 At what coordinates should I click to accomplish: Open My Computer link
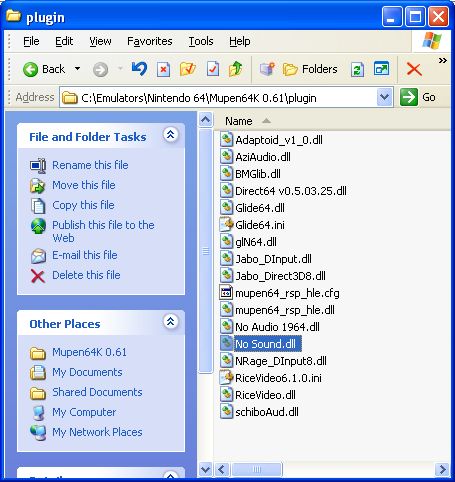click(x=84, y=412)
